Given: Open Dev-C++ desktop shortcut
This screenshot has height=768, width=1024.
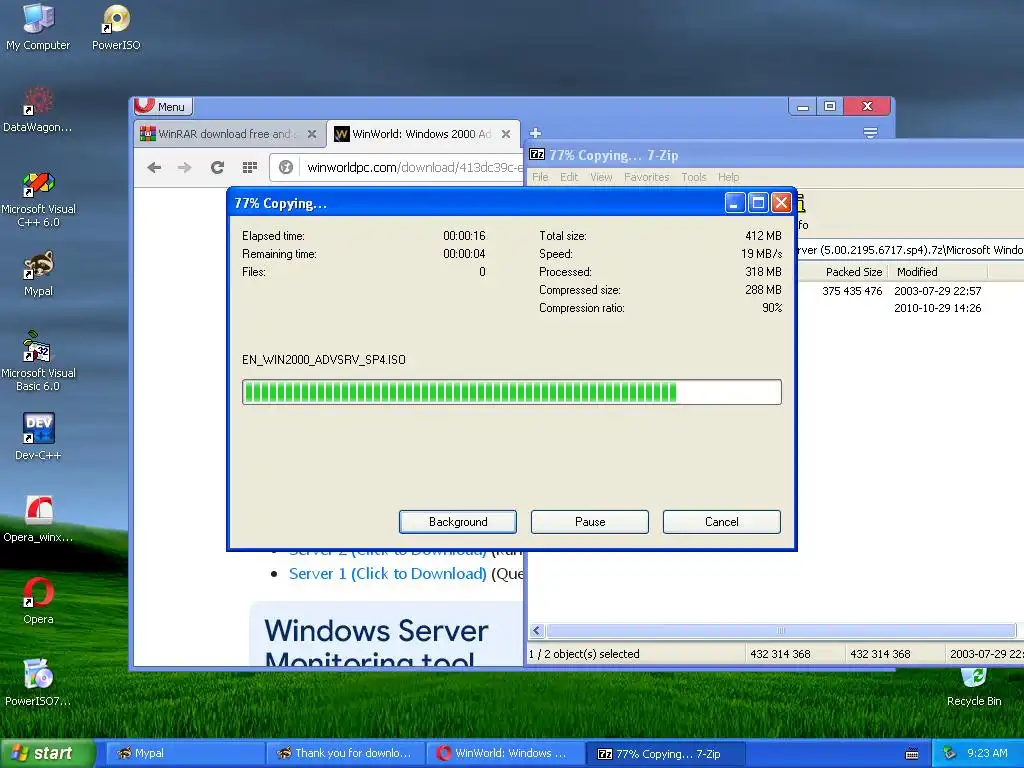Looking at the screenshot, I should tap(38, 437).
